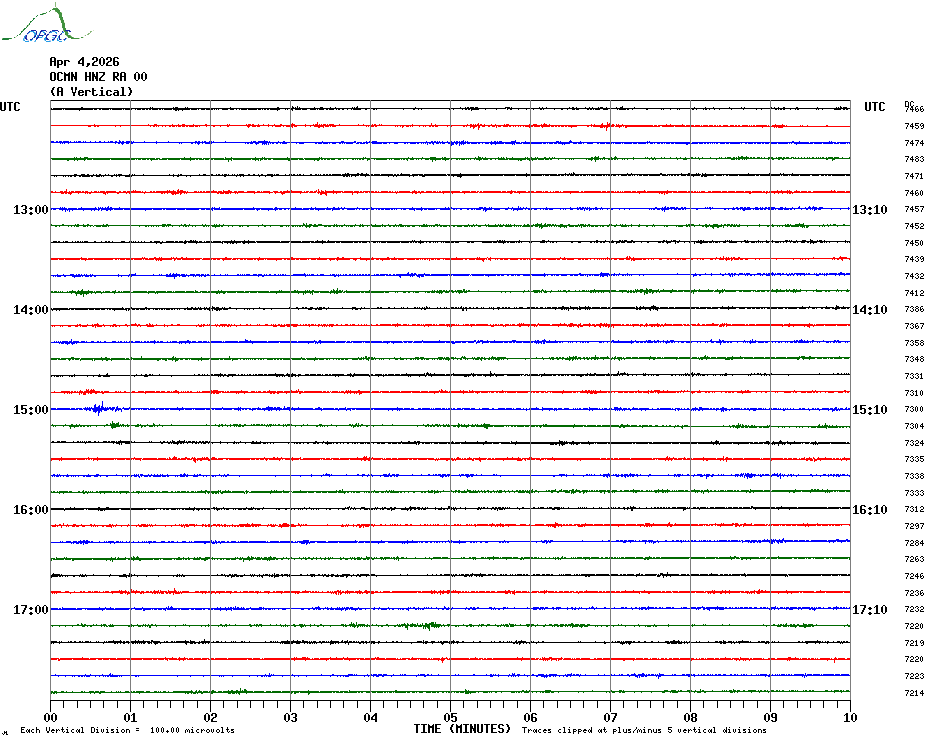The image size is (930, 744).
Task: Click the '16:00' time label
Action: tap(31, 510)
